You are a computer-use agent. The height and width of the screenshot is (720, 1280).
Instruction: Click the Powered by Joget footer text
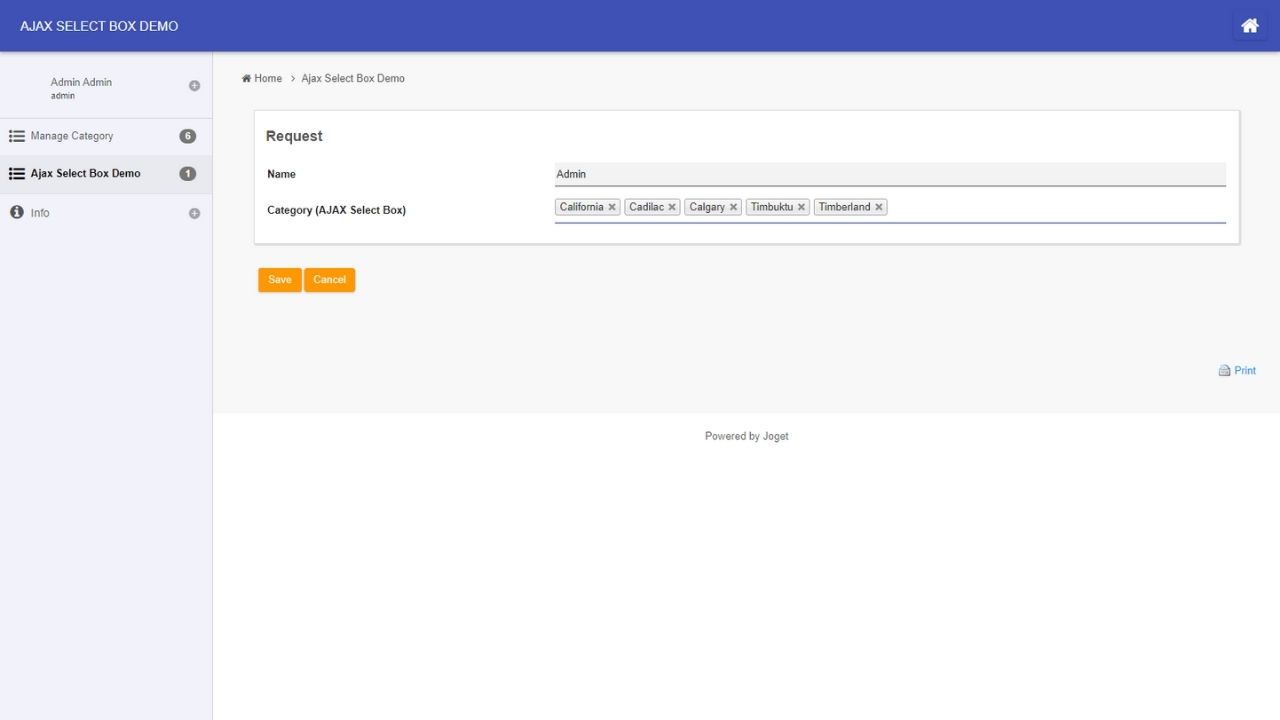[x=747, y=436]
